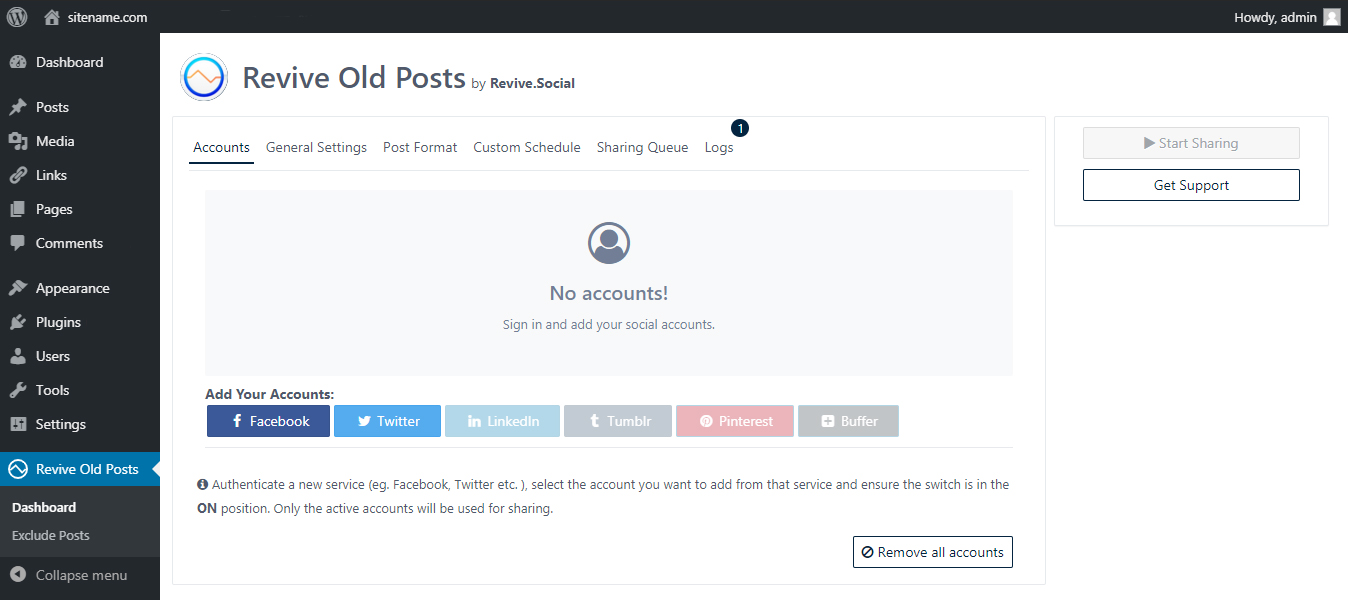Click the home icon beside sitename.com
1348x600 pixels.
(52, 17)
